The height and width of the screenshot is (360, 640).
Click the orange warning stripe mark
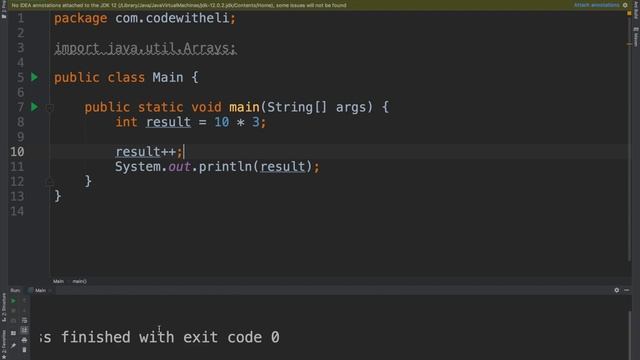click(x=629, y=44)
